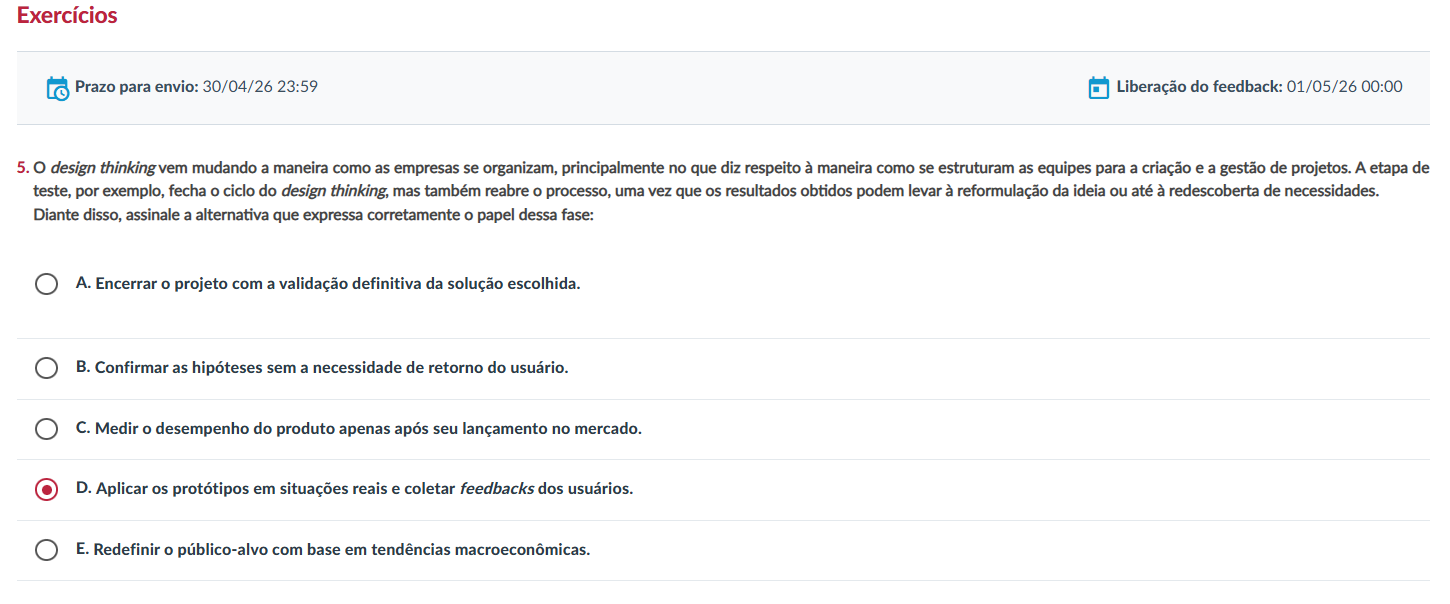Screen dimensions: 1450x604
Task: Choose the radio button for option B
Action: (x=46, y=368)
